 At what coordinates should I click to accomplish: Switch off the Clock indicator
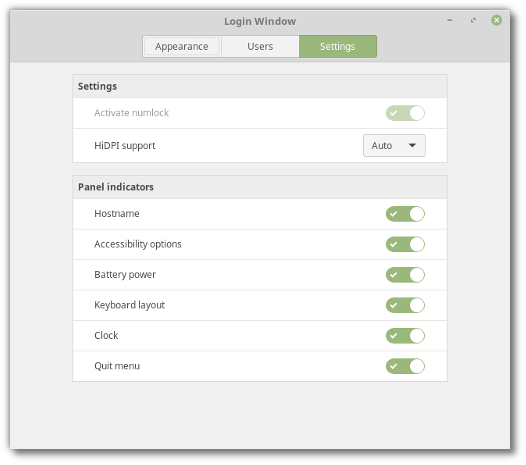pyautogui.click(x=405, y=336)
